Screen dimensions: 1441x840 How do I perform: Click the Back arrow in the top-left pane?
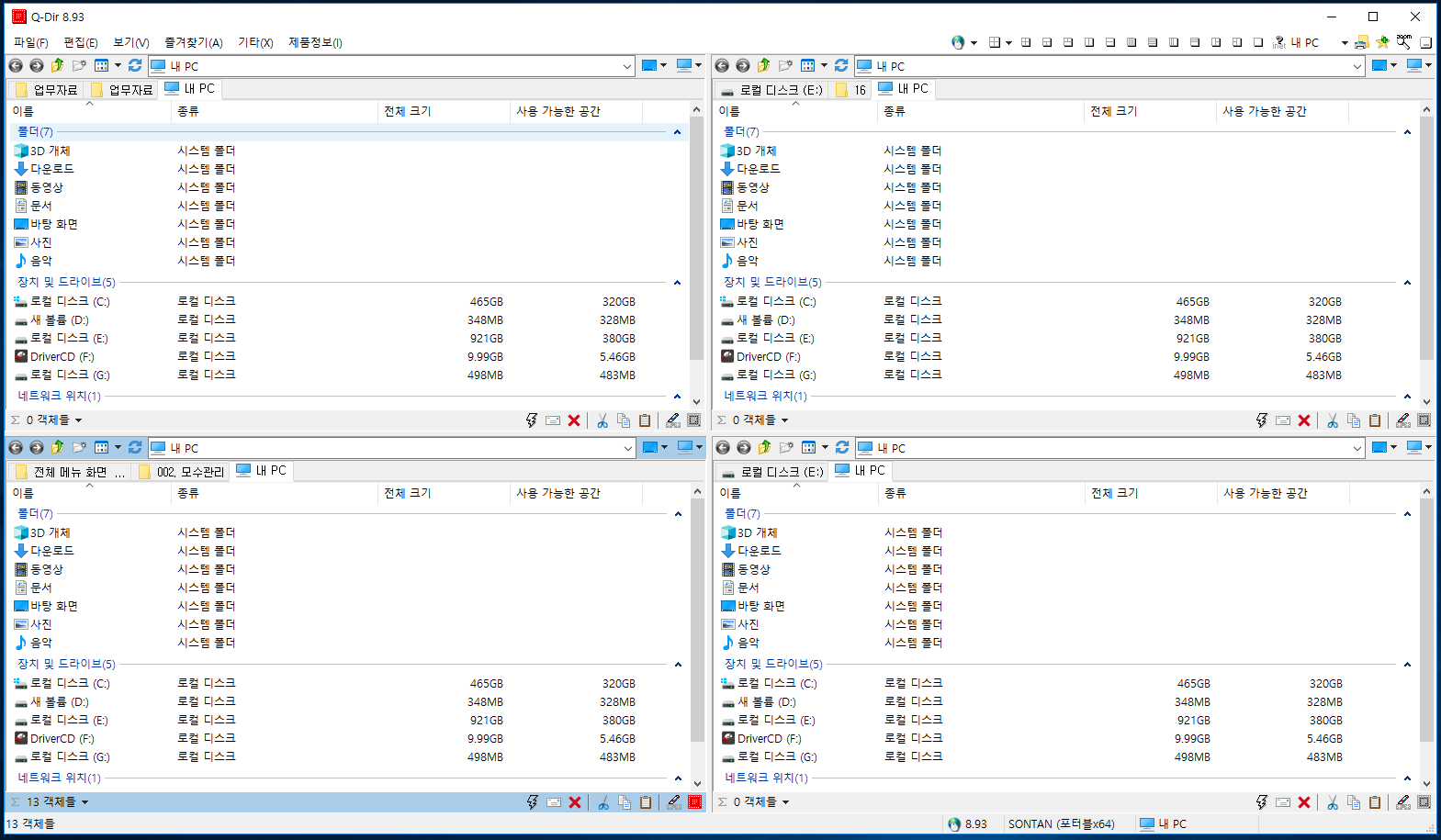16,65
